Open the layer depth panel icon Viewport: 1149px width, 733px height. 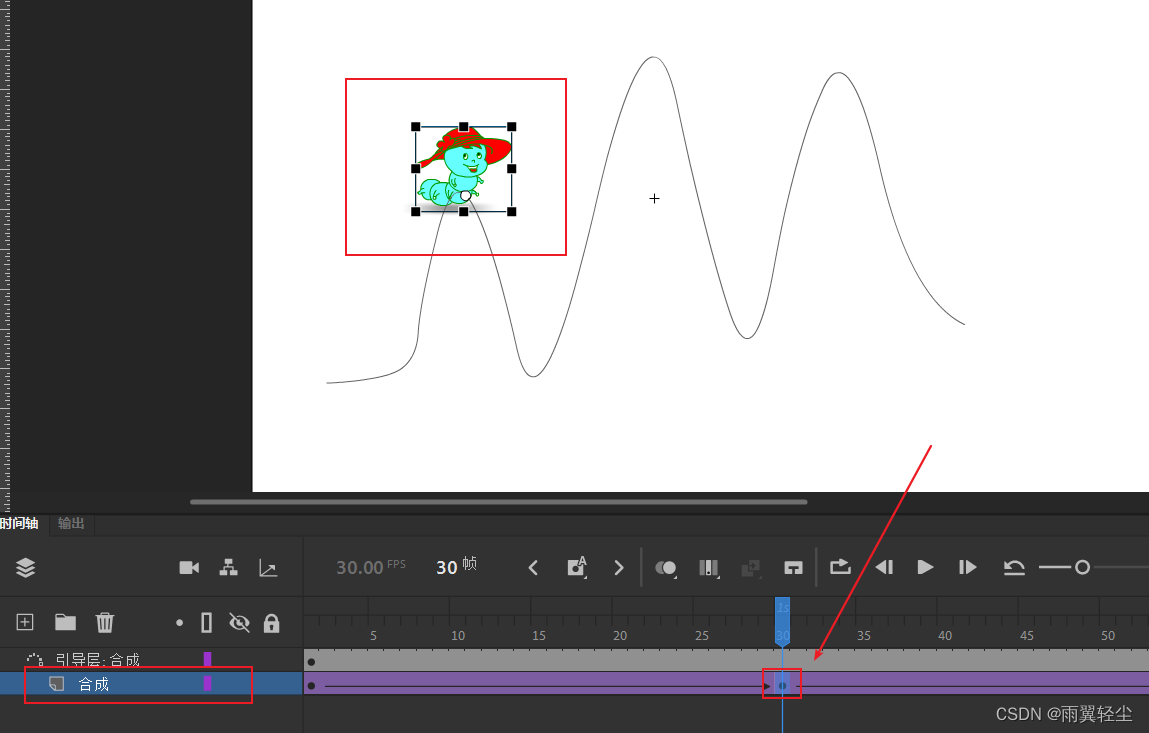click(268, 568)
